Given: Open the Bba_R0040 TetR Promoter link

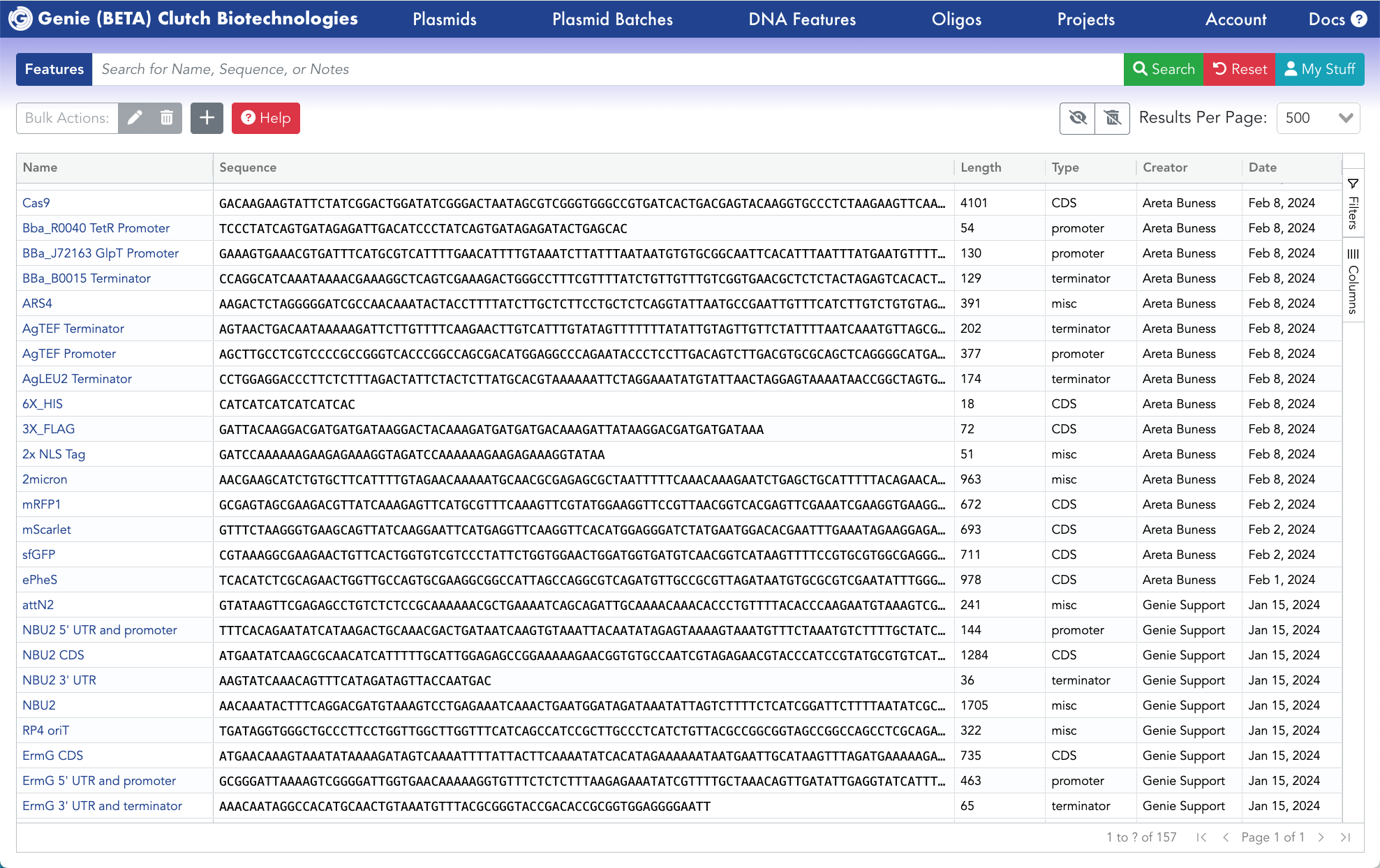Looking at the screenshot, I should tap(96, 228).
